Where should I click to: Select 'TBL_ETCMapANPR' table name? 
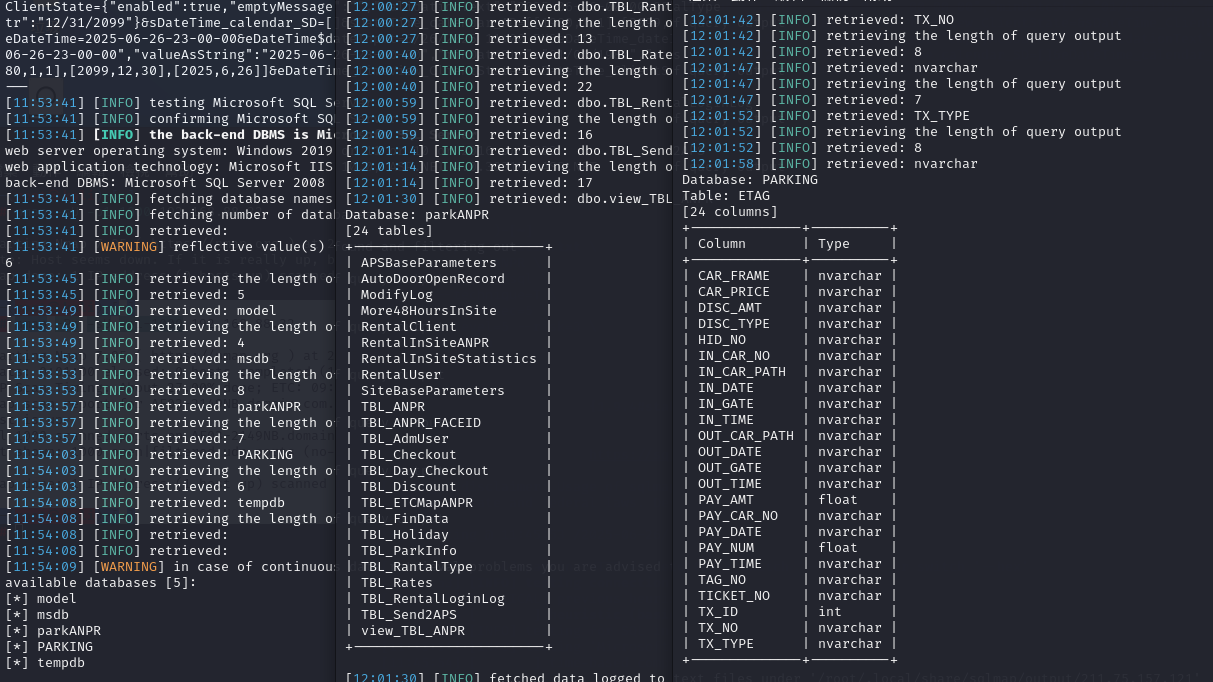click(417, 503)
